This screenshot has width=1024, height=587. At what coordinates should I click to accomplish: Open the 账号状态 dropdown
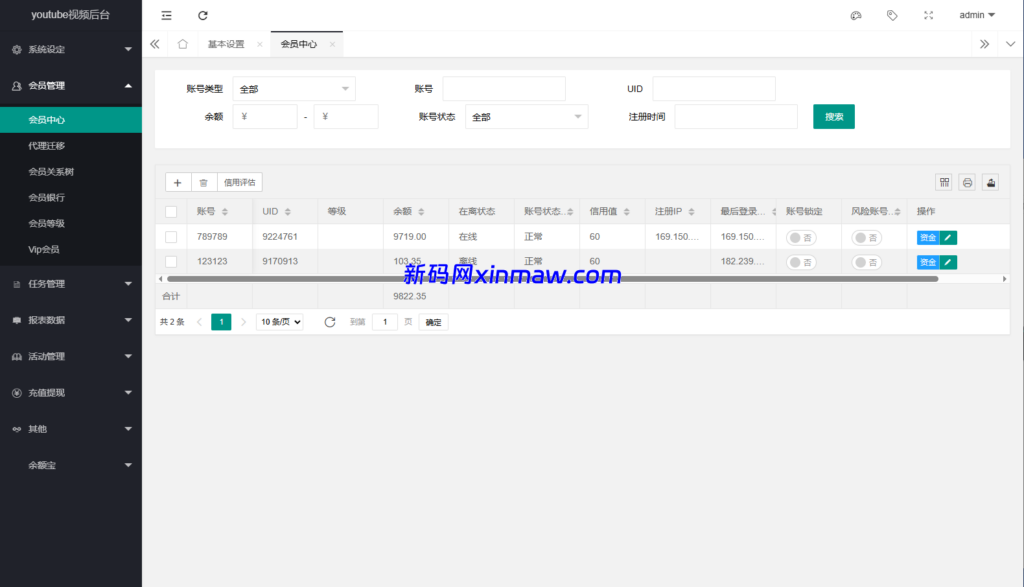526,117
